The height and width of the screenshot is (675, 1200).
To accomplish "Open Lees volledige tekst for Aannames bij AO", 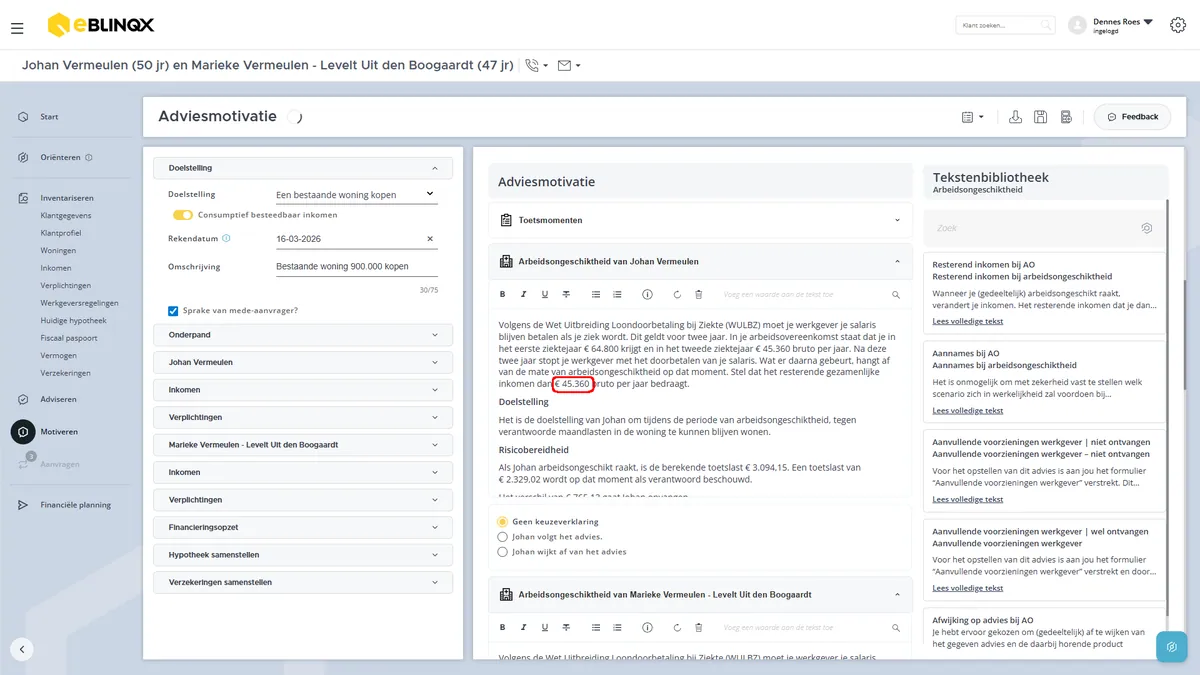I will point(967,411).
